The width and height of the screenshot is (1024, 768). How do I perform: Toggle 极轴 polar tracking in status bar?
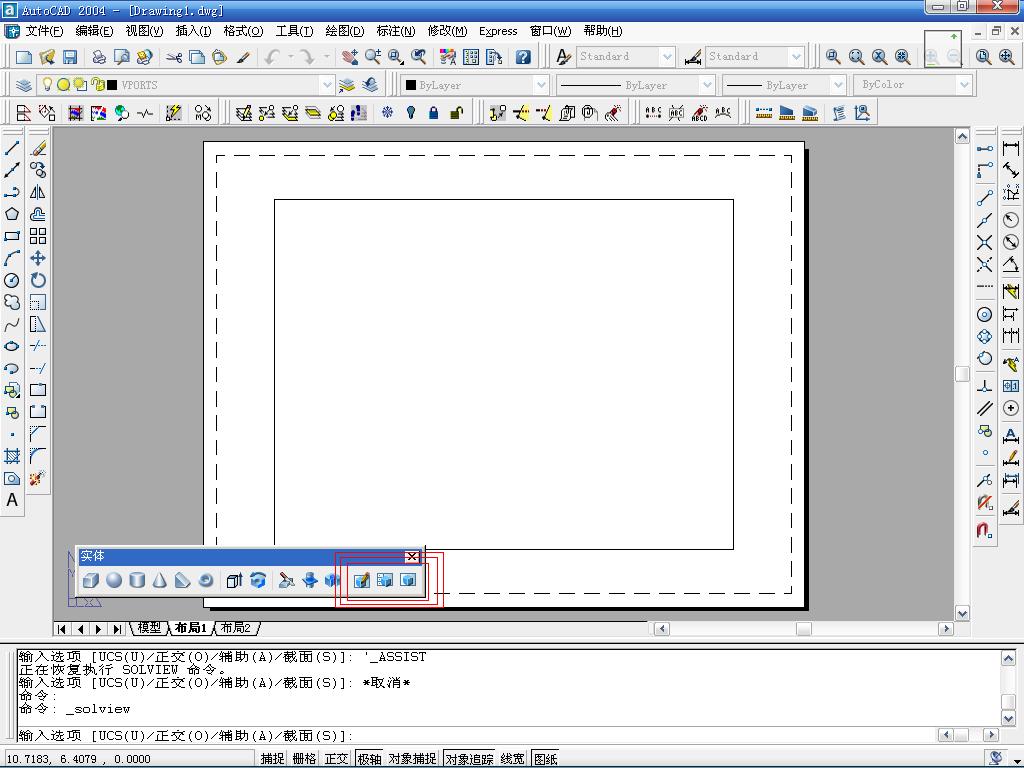point(369,758)
